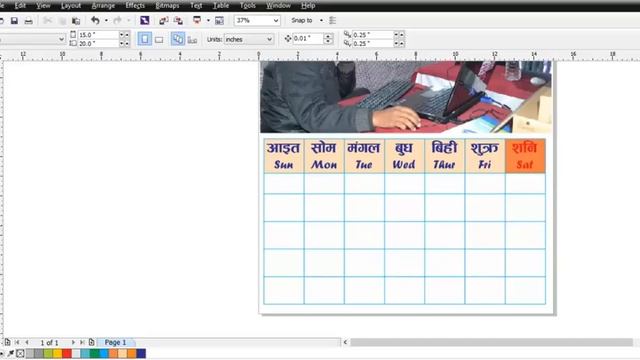640x360 pixels.
Task: Click the Undo arrow icon
Action: click(95, 20)
